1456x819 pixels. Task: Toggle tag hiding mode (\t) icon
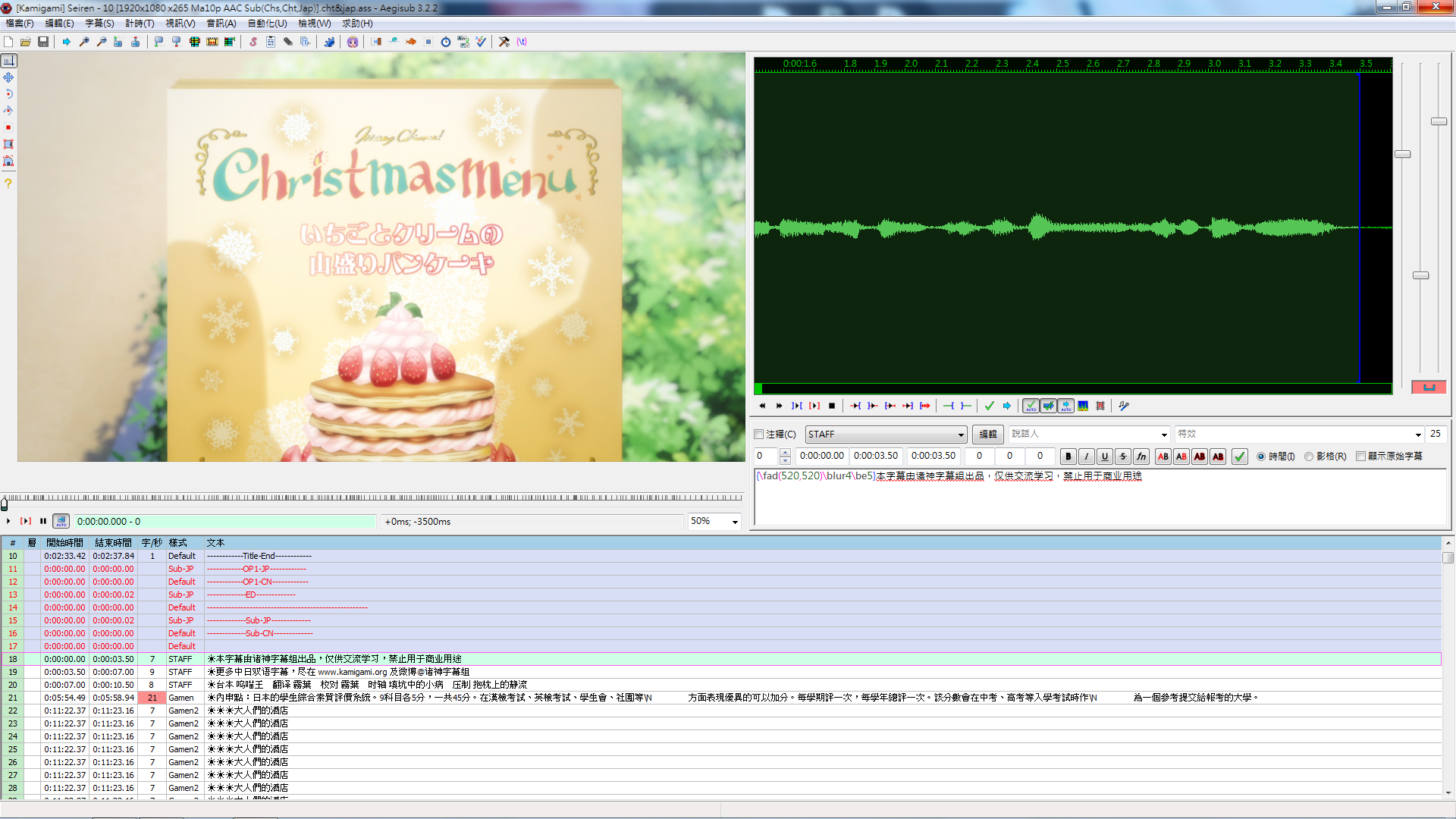tap(522, 42)
